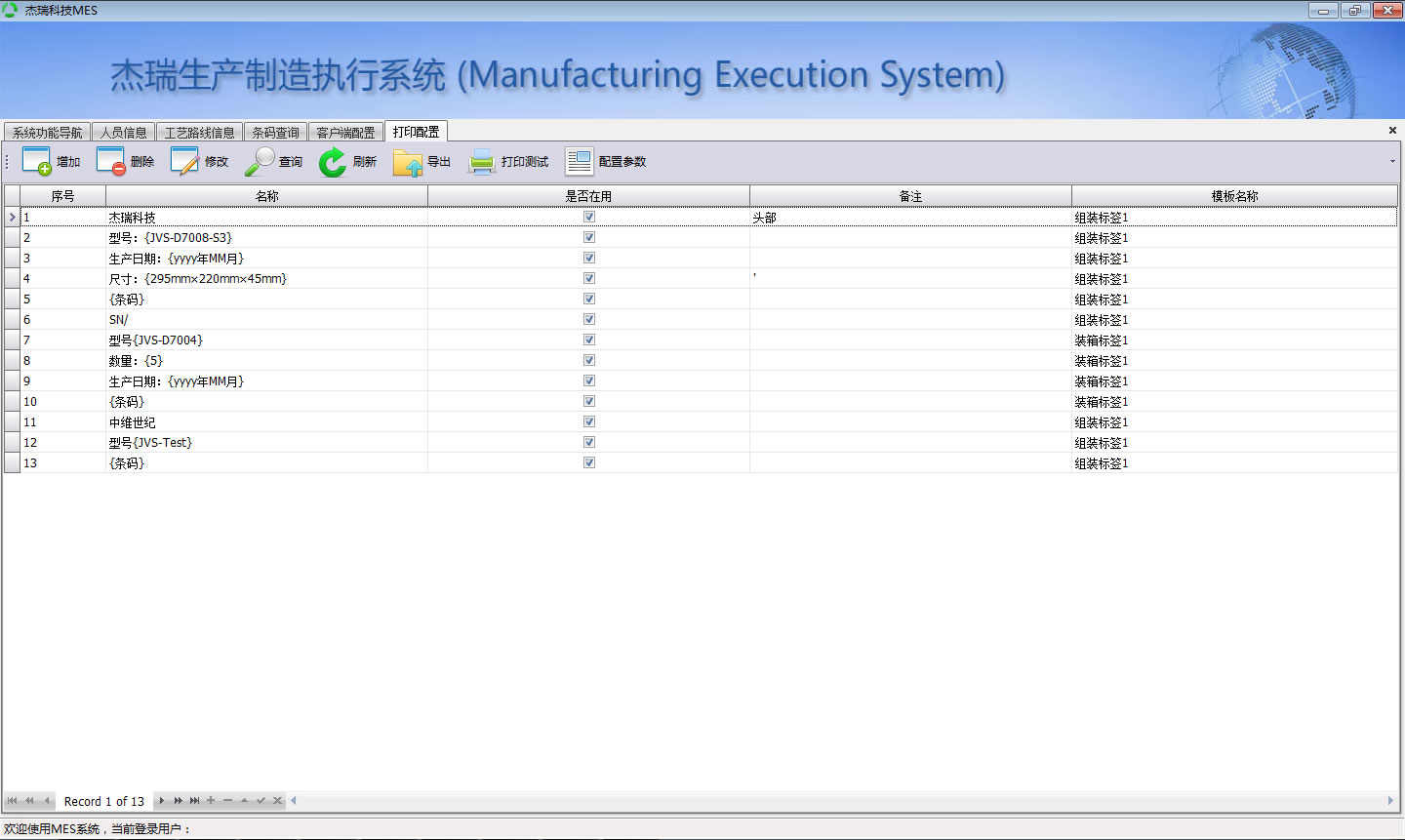This screenshot has height=840, width=1405.
Task: Click the 增加 (Add) toolbar icon
Action: pyautogui.click(x=36, y=161)
